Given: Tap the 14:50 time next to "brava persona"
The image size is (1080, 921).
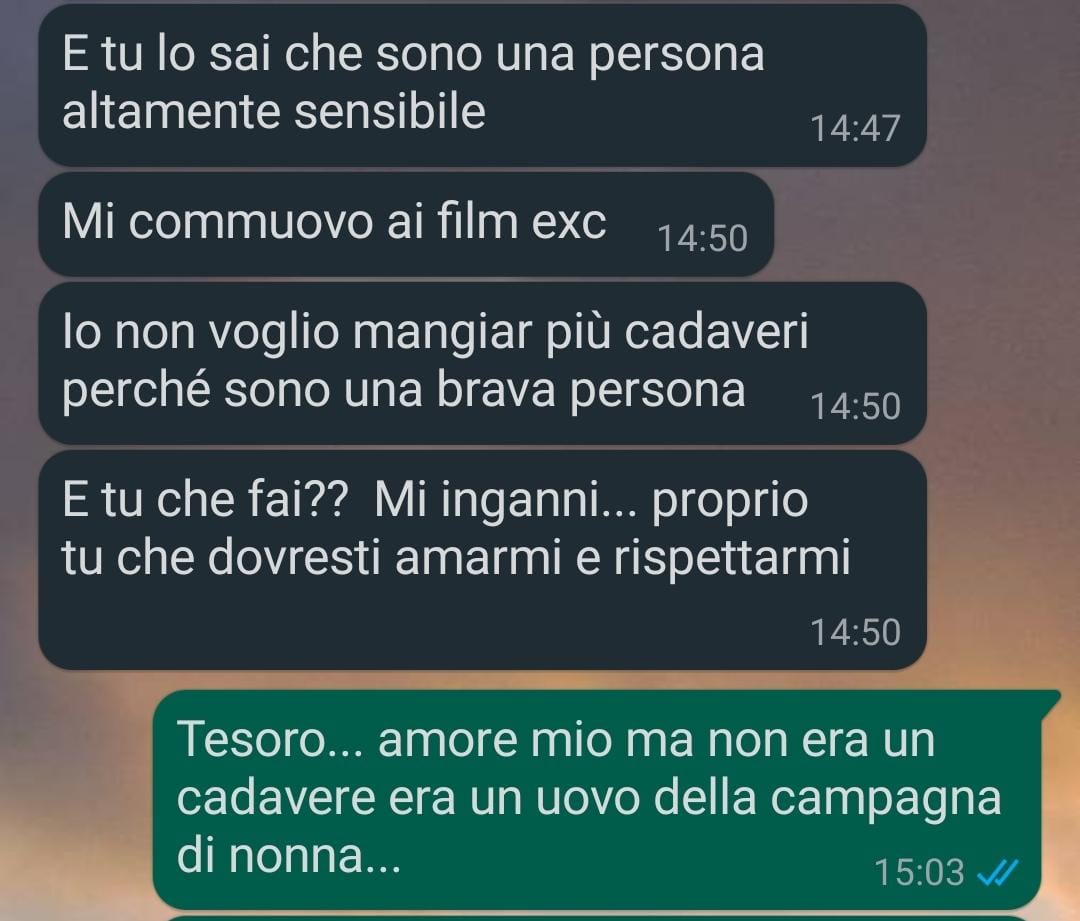Looking at the screenshot, I should point(855,406).
